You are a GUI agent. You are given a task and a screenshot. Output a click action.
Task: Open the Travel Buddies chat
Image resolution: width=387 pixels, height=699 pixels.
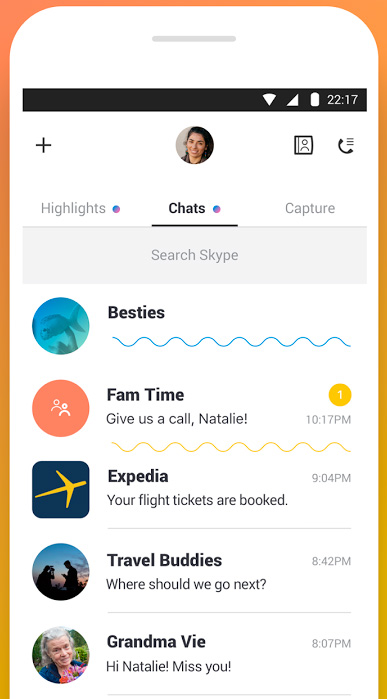194,572
